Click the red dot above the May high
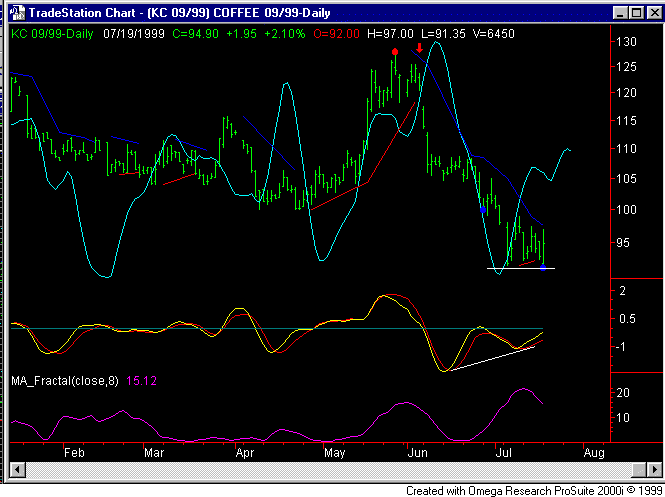 (395, 51)
